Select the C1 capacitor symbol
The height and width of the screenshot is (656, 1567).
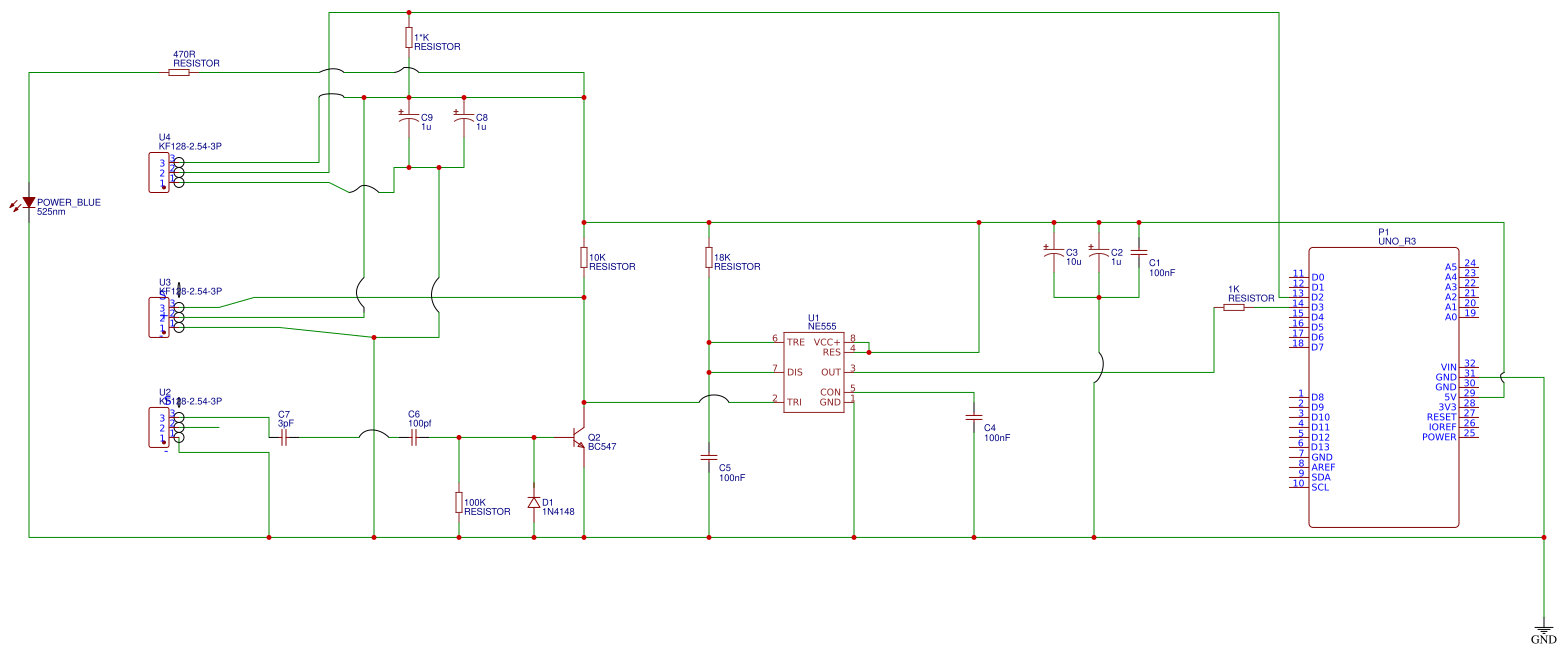click(x=1139, y=253)
